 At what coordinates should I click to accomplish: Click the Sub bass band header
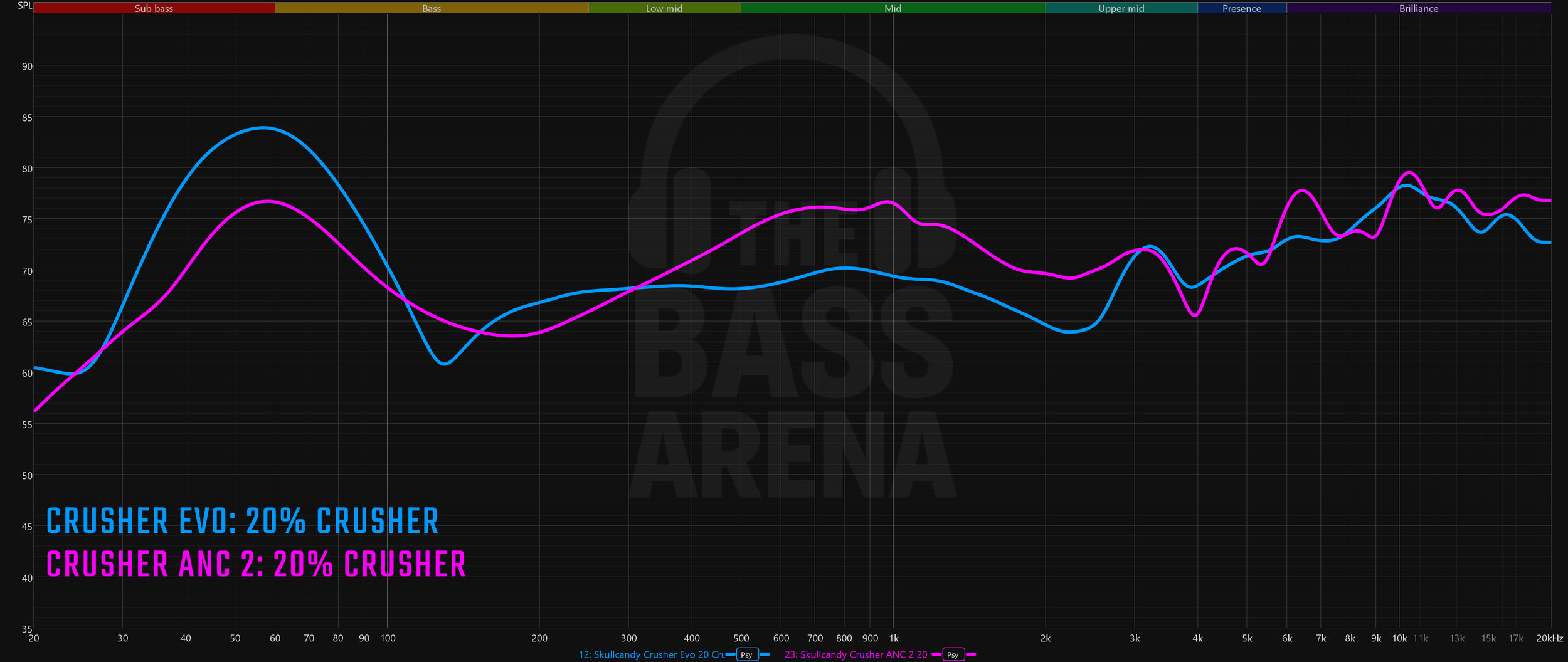click(x=156, y=8)
